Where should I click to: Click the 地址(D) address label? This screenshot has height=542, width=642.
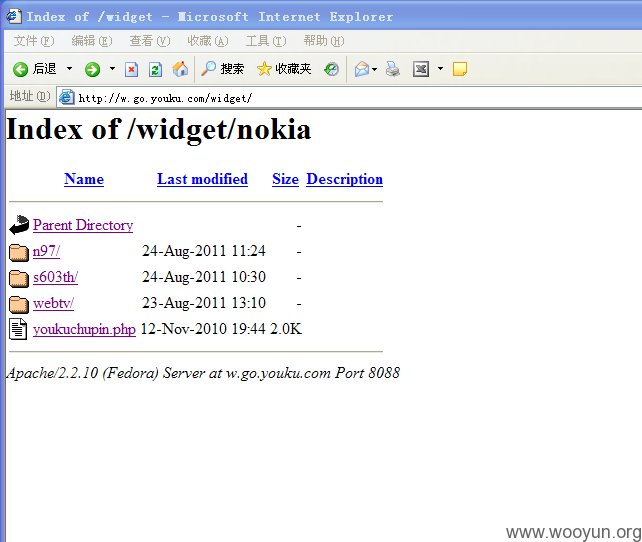(30, 97)
